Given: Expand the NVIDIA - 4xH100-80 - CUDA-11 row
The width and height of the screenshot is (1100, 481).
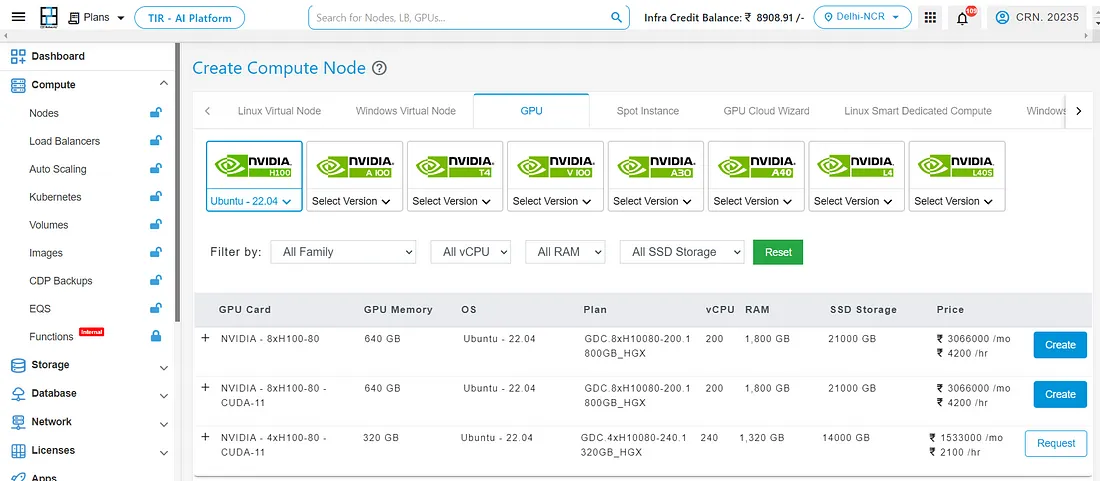Looking at the screenshot, I should point(206,437).
